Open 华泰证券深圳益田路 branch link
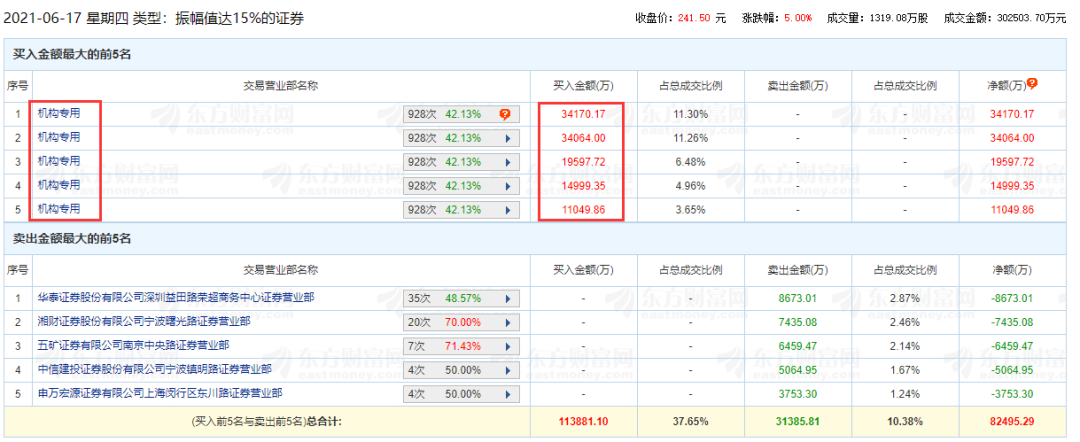Image resolution: width=1080 pixels, height=442 pixels. coord(176,297)
